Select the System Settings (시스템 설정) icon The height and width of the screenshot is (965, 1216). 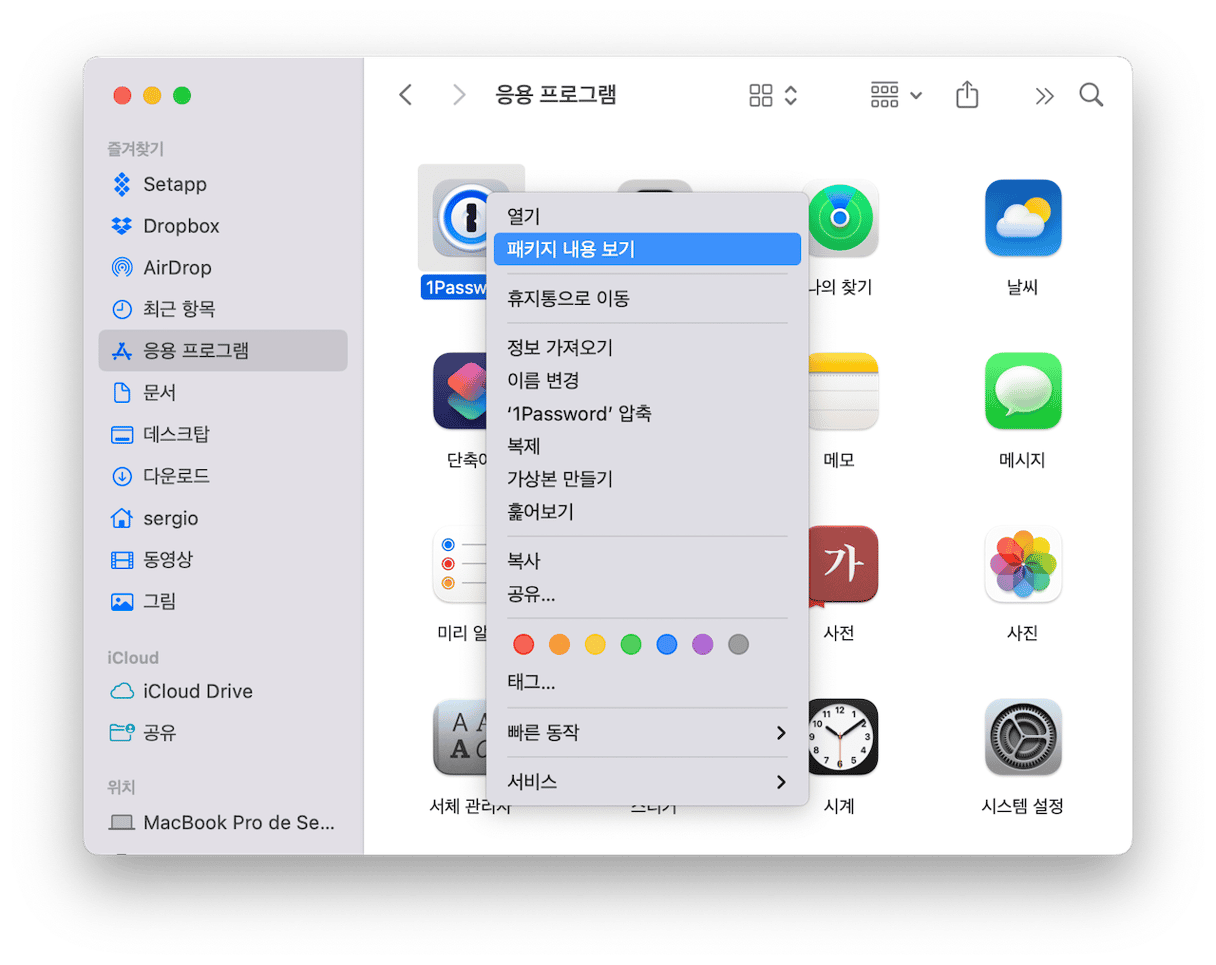tap(1022, 737)
